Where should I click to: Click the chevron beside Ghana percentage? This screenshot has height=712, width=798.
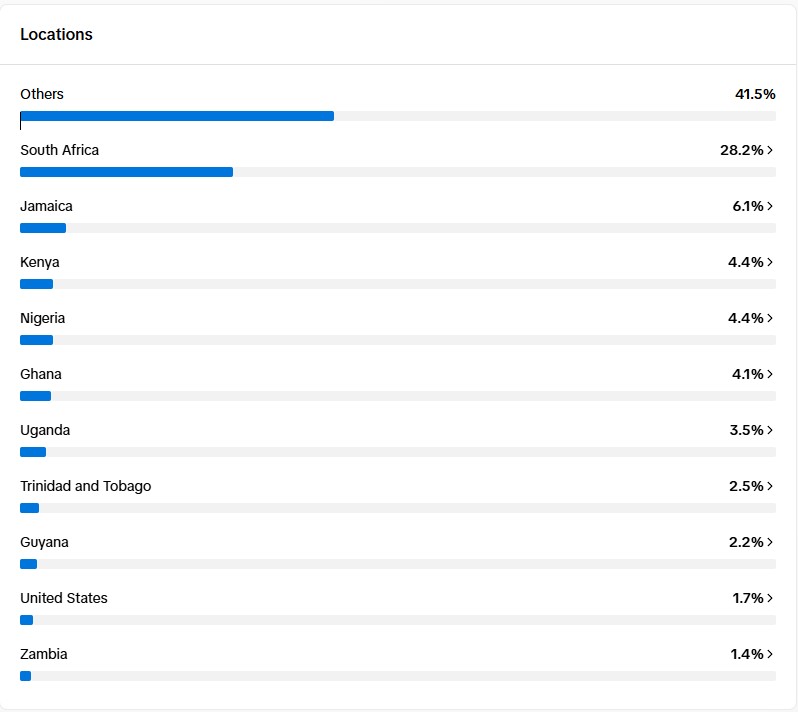770,374
